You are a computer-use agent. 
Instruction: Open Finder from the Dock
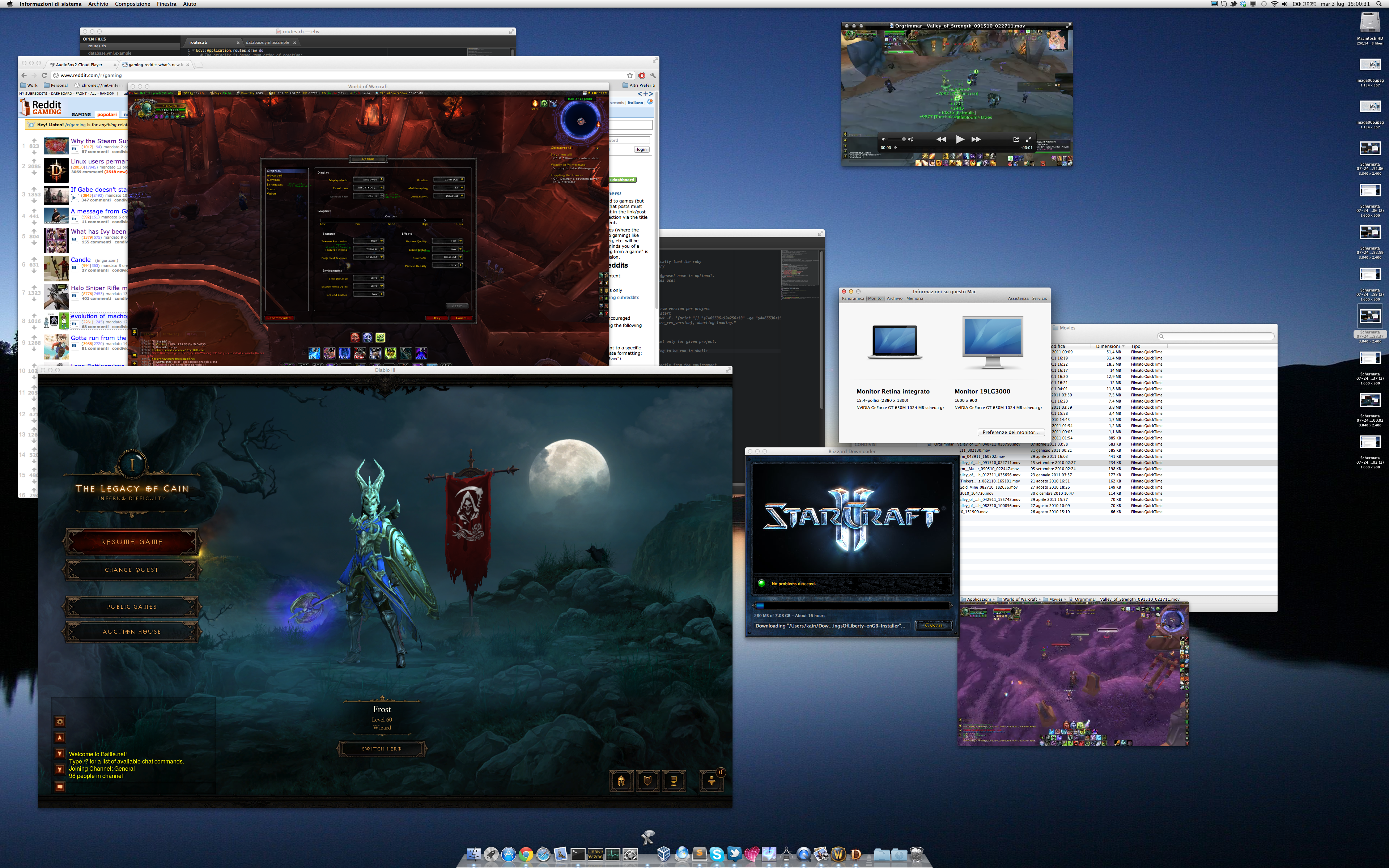(473, 855)
